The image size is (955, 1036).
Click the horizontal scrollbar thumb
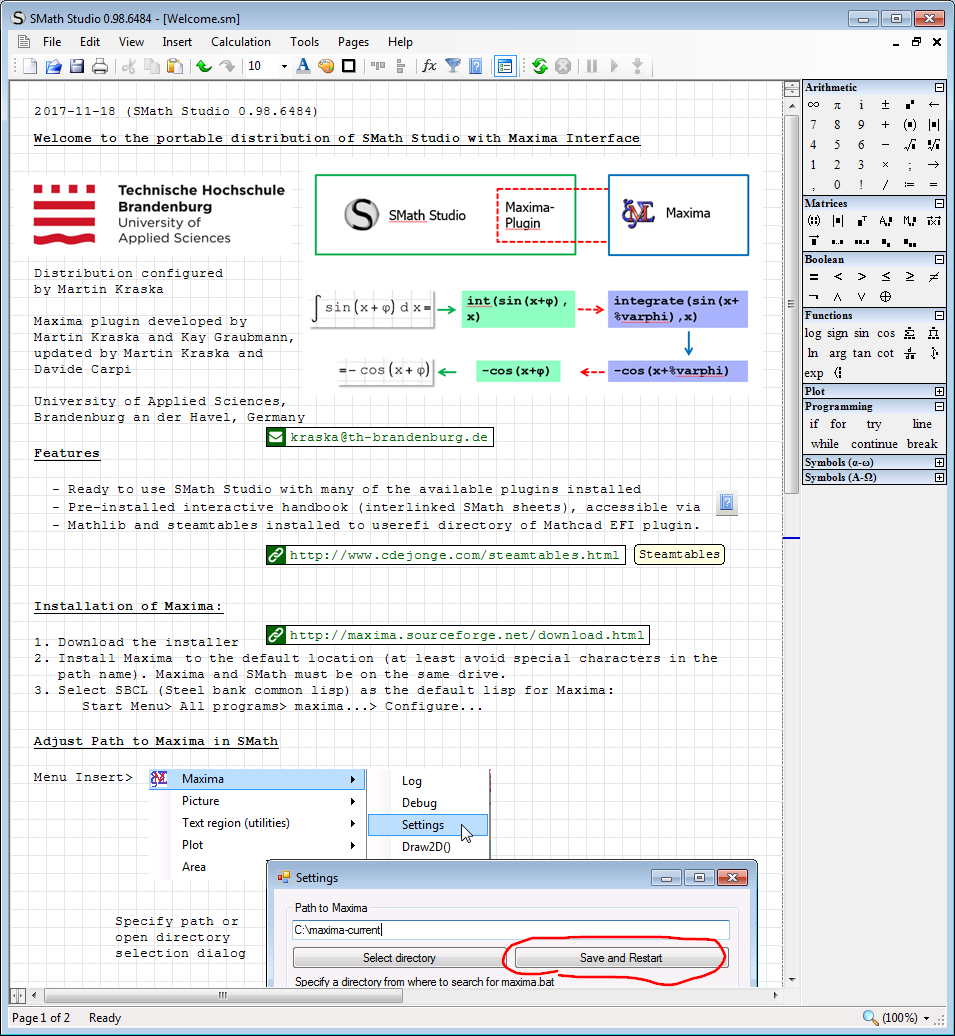click(x=223, y=995)
